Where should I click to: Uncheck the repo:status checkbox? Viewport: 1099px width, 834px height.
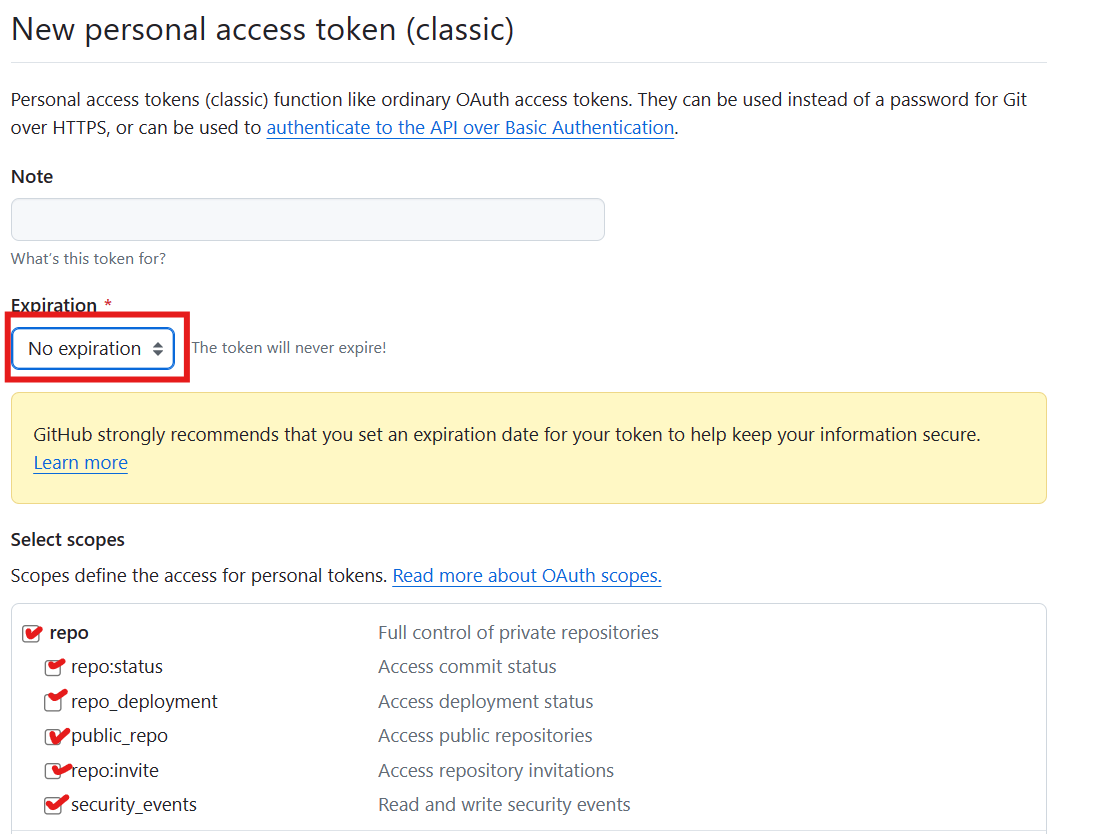pyautogui.click(x=54, y=667)
